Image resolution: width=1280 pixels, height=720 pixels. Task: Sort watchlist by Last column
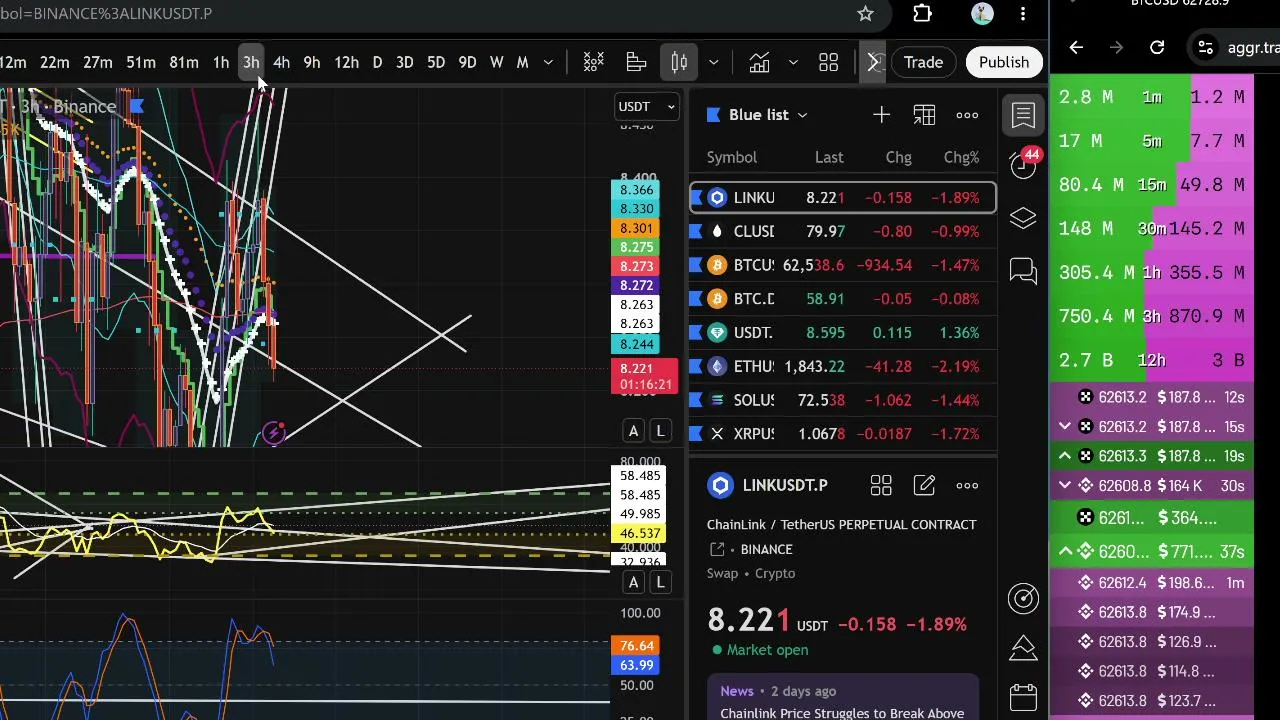pyautogui.click(x=829, y=157)
